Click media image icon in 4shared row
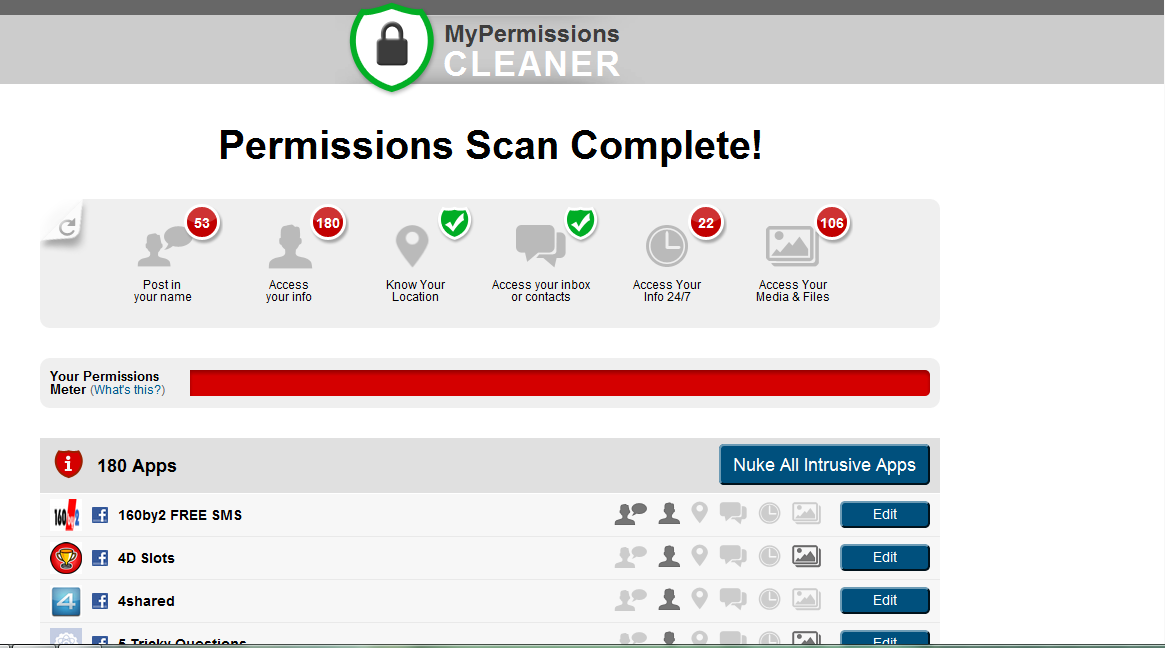Viewport: 1165px width, 648px height. [x=806, y=599]
